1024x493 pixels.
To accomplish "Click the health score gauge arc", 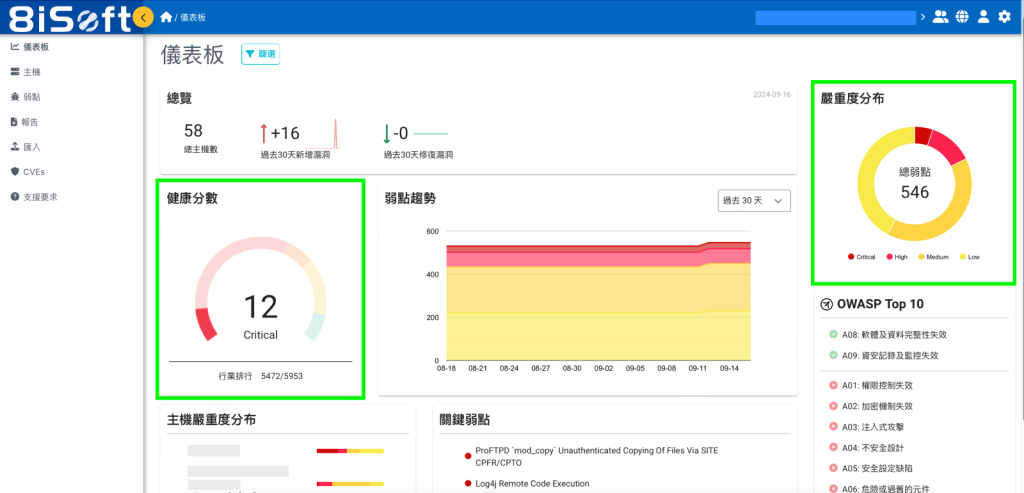I will [261, 288].
